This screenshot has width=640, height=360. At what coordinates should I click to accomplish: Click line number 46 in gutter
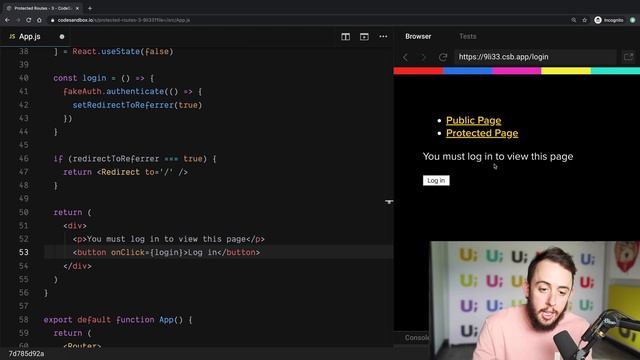pyautogui.click(x=24, y=158)
